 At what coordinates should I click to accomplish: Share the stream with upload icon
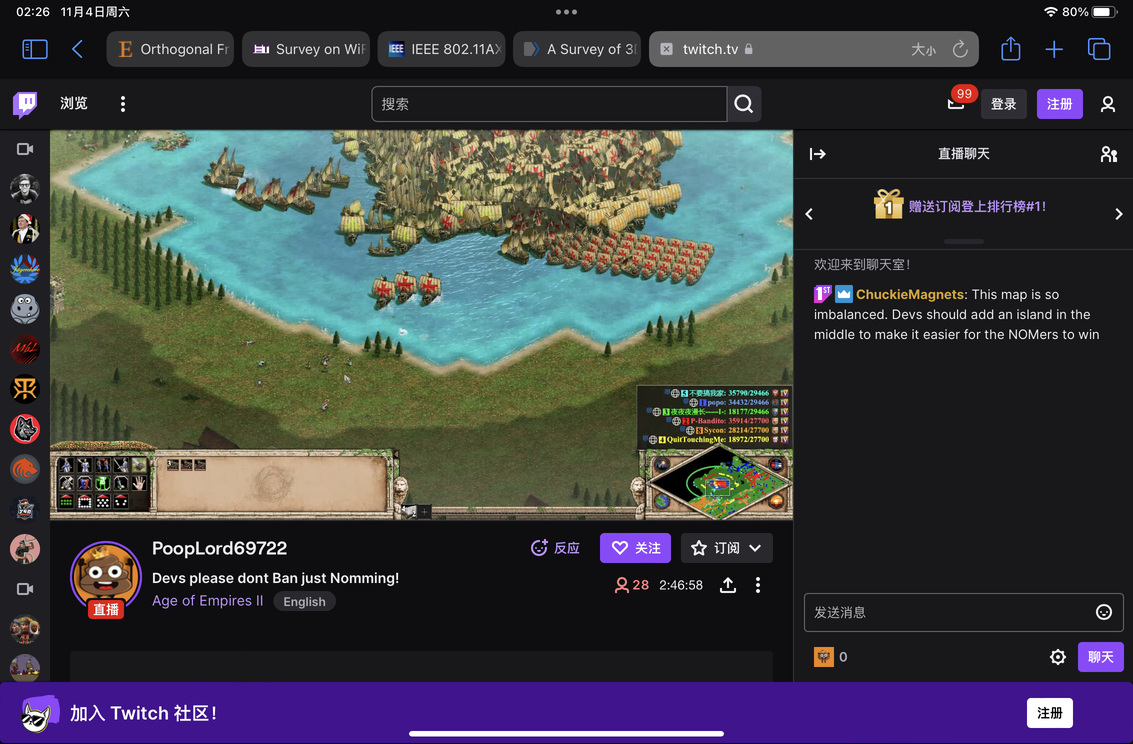[x=728, y=585]
